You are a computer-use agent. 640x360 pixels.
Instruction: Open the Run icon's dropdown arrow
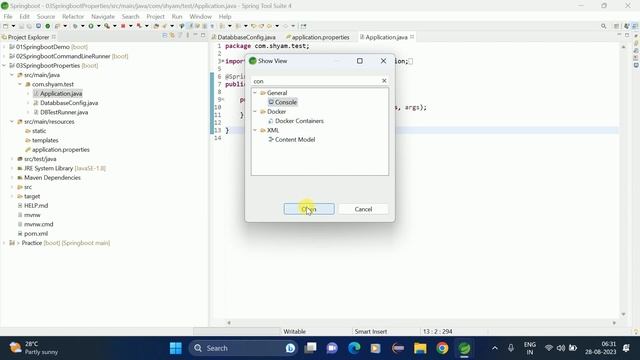pos(98,26)
